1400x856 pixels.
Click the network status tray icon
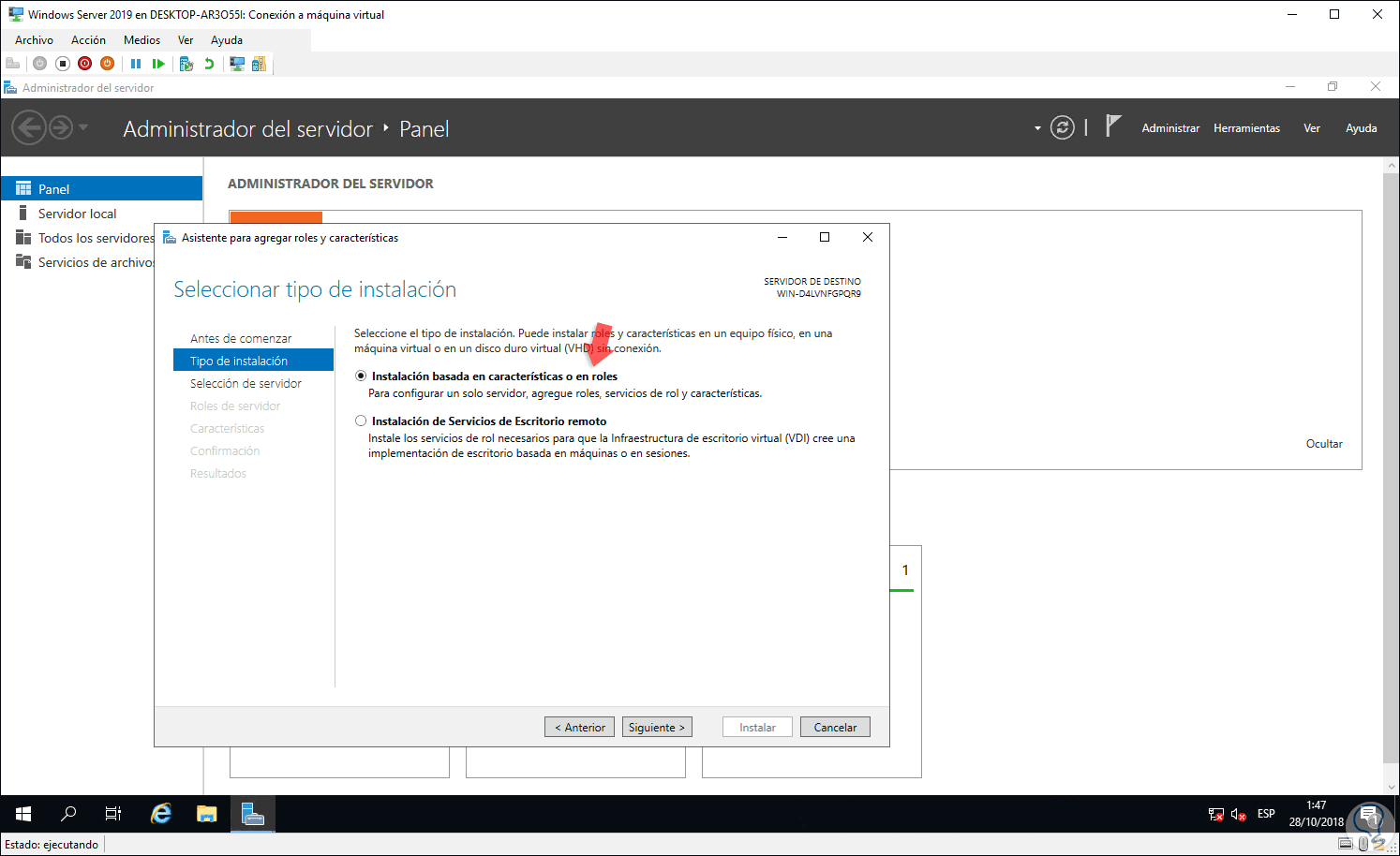(x=1216, y=815)
